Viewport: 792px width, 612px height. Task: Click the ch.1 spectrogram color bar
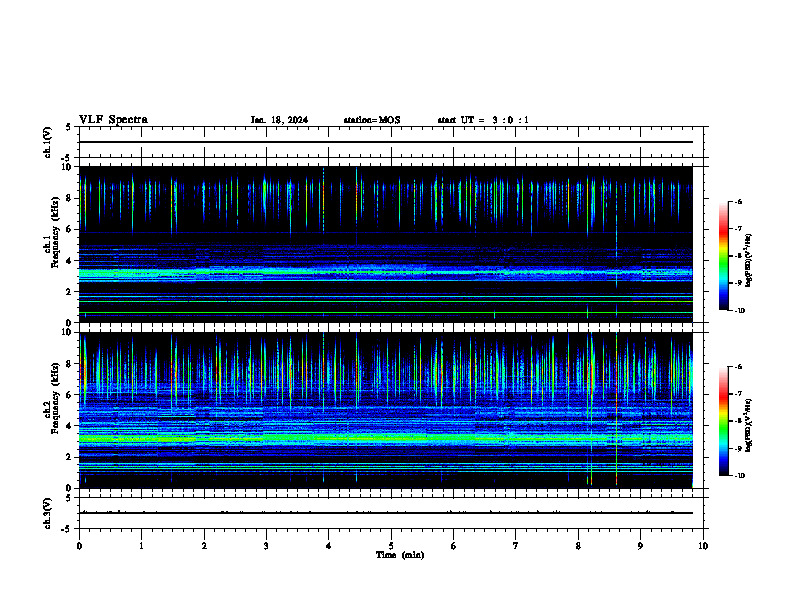724,256
